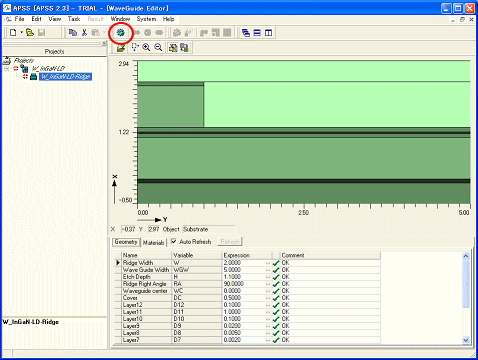This screenshot has height=360, width=478.
Task: Collapse the W_InGaN-LD tree node
Action: click(x=7, y=69)
